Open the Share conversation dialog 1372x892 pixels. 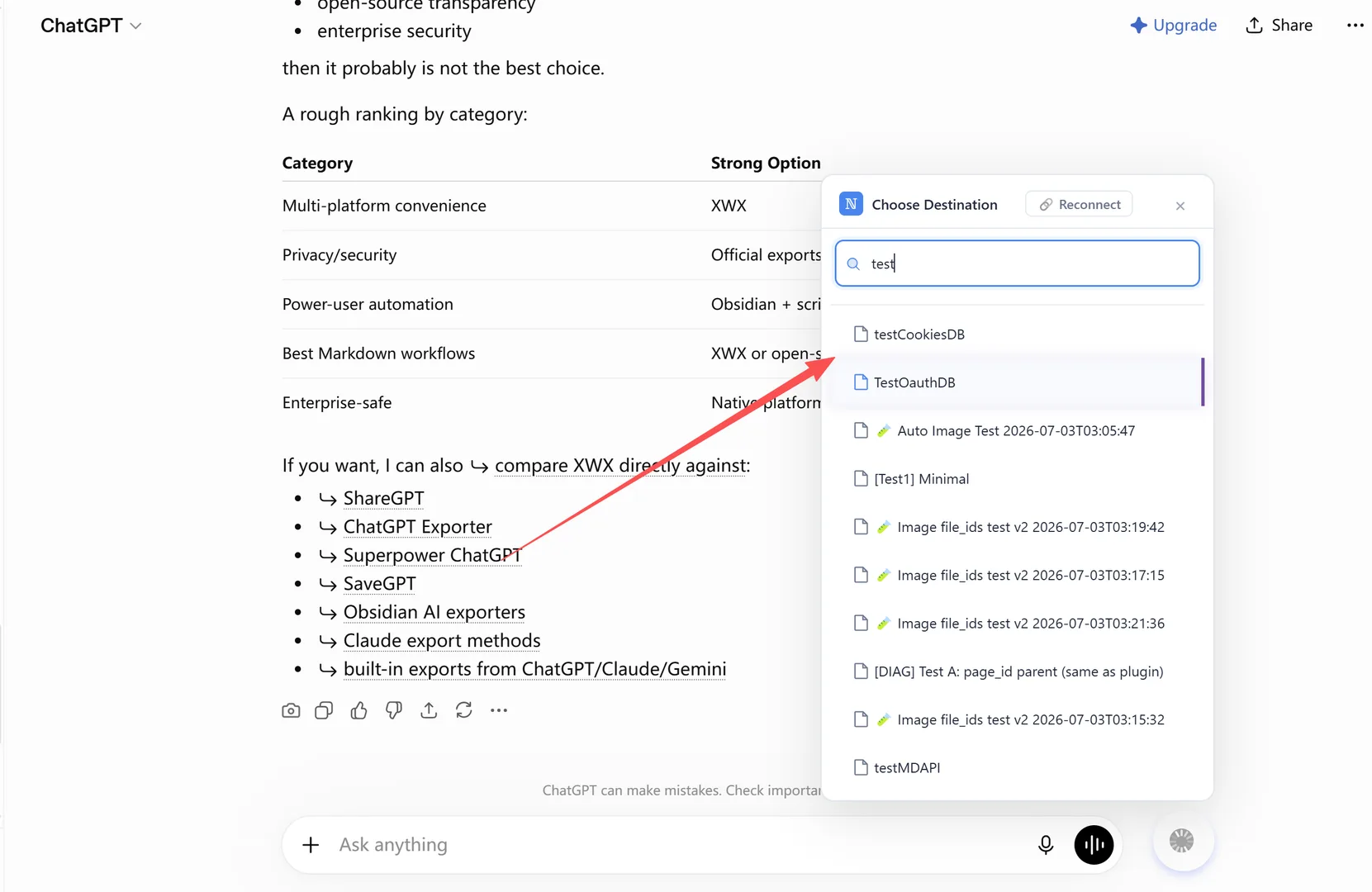pyautogui.click(x=1279, y=25)
